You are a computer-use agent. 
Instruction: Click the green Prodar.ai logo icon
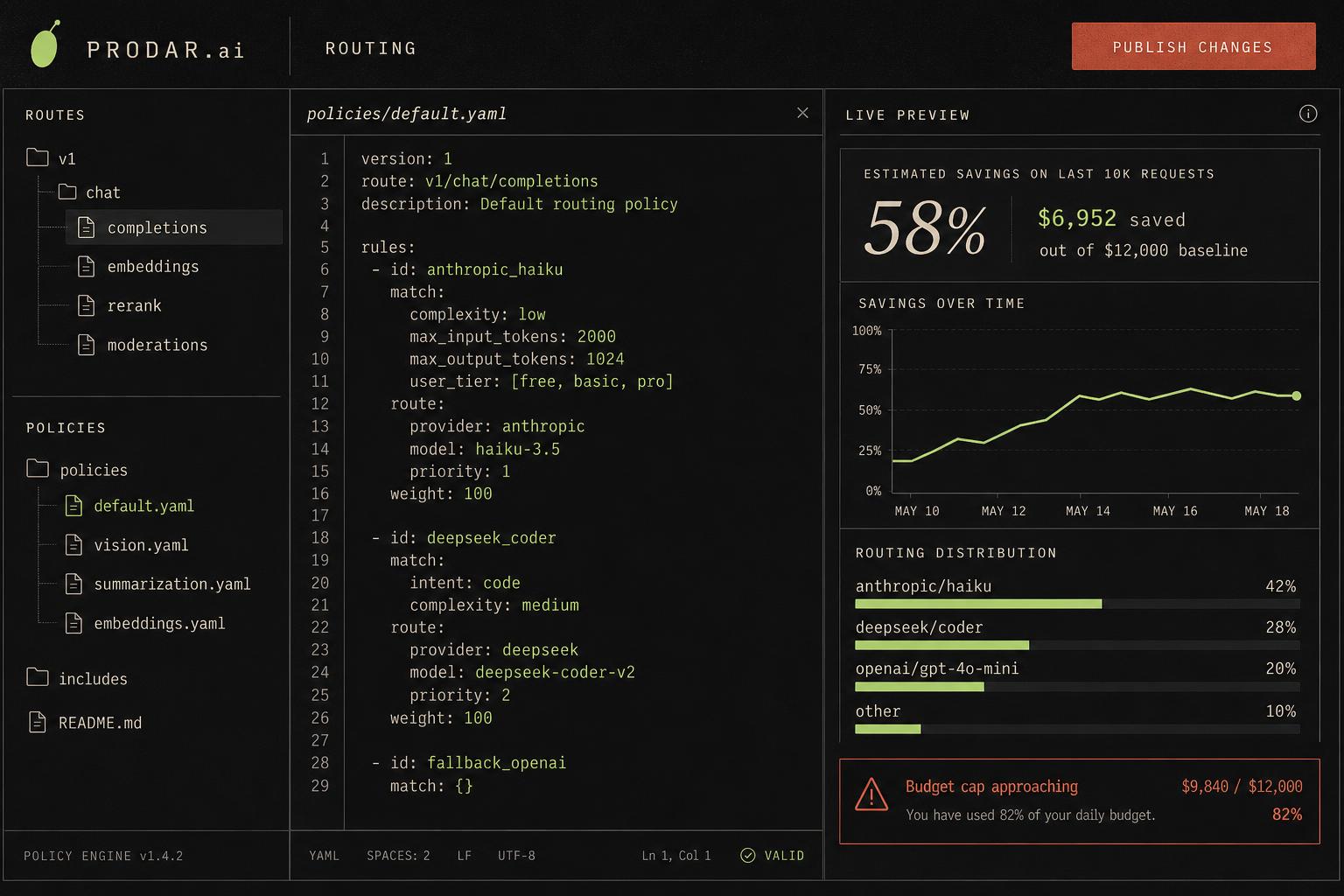coord(45,45)
